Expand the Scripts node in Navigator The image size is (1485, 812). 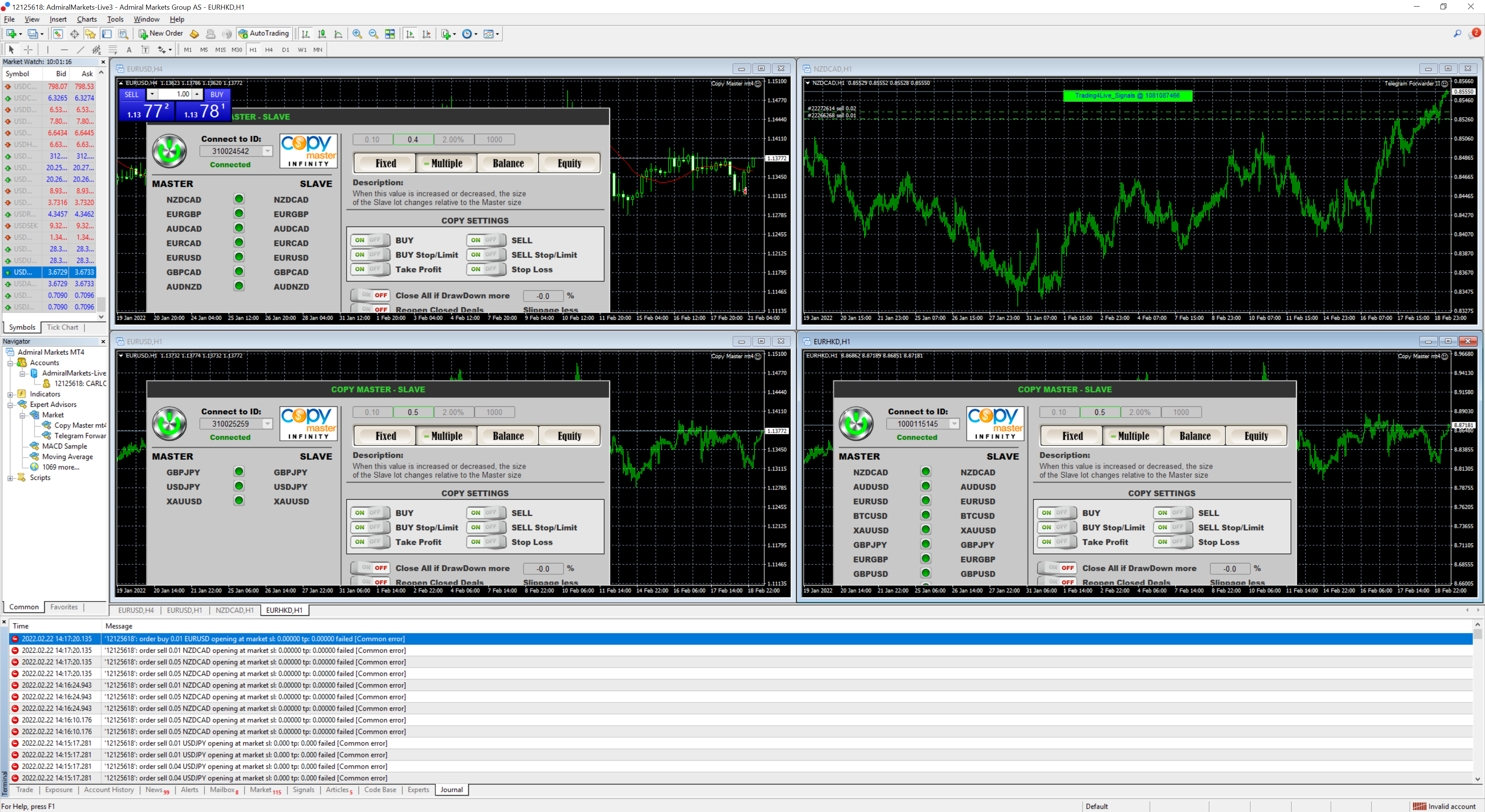click(10, 478)
